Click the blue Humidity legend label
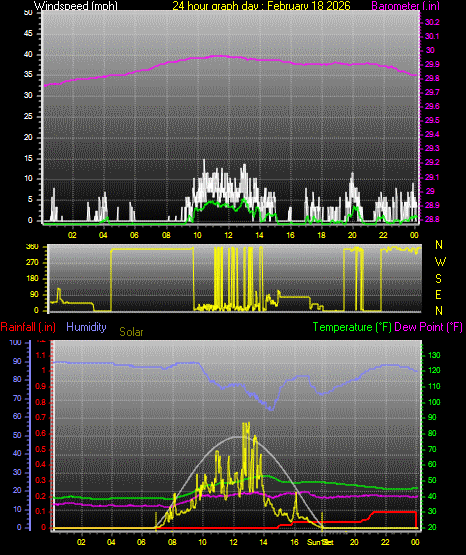Viewport: 466px width, 555px height. (86, 327)
